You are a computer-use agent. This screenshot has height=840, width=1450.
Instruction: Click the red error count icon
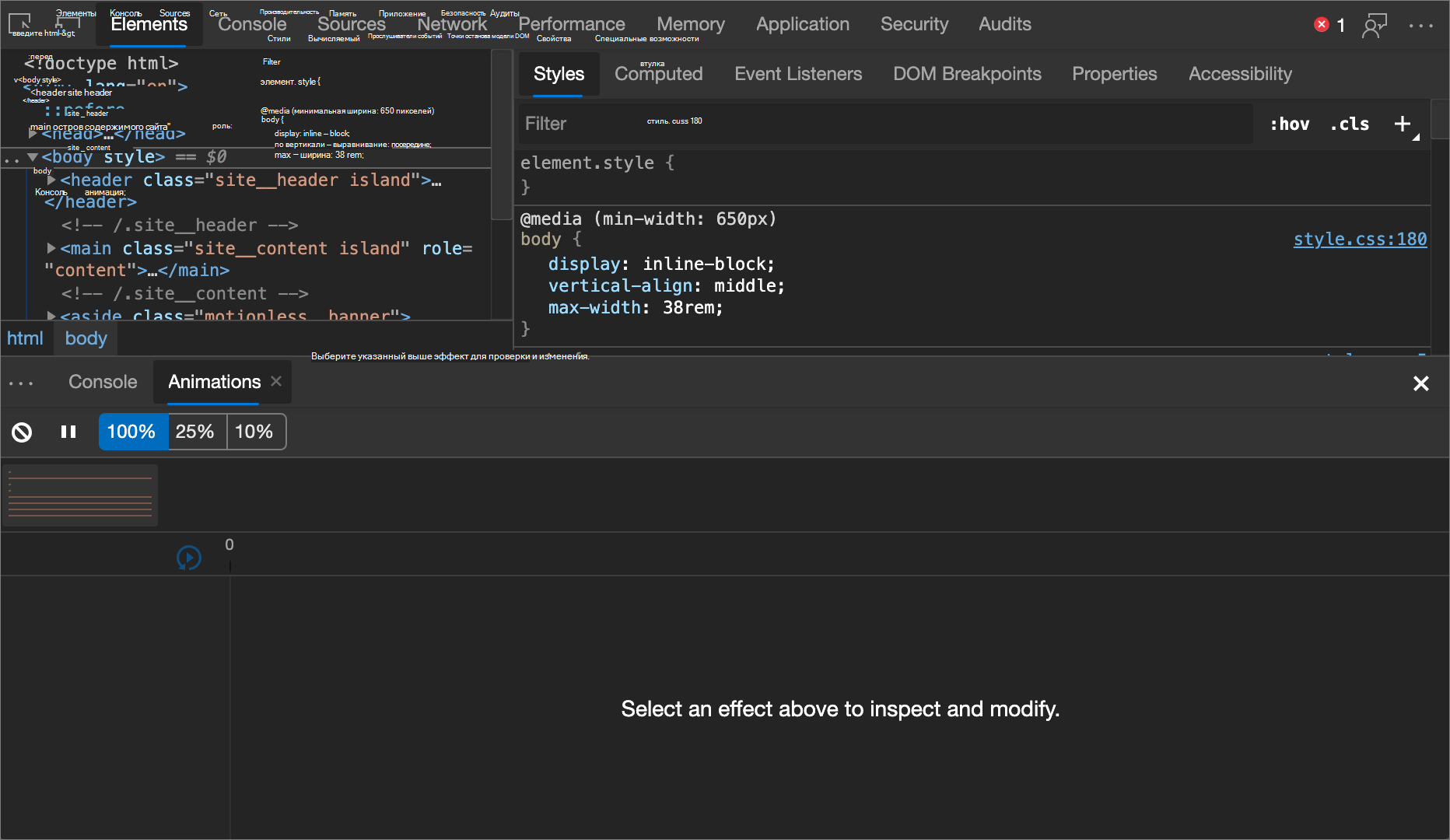[x=1322, y=25]
